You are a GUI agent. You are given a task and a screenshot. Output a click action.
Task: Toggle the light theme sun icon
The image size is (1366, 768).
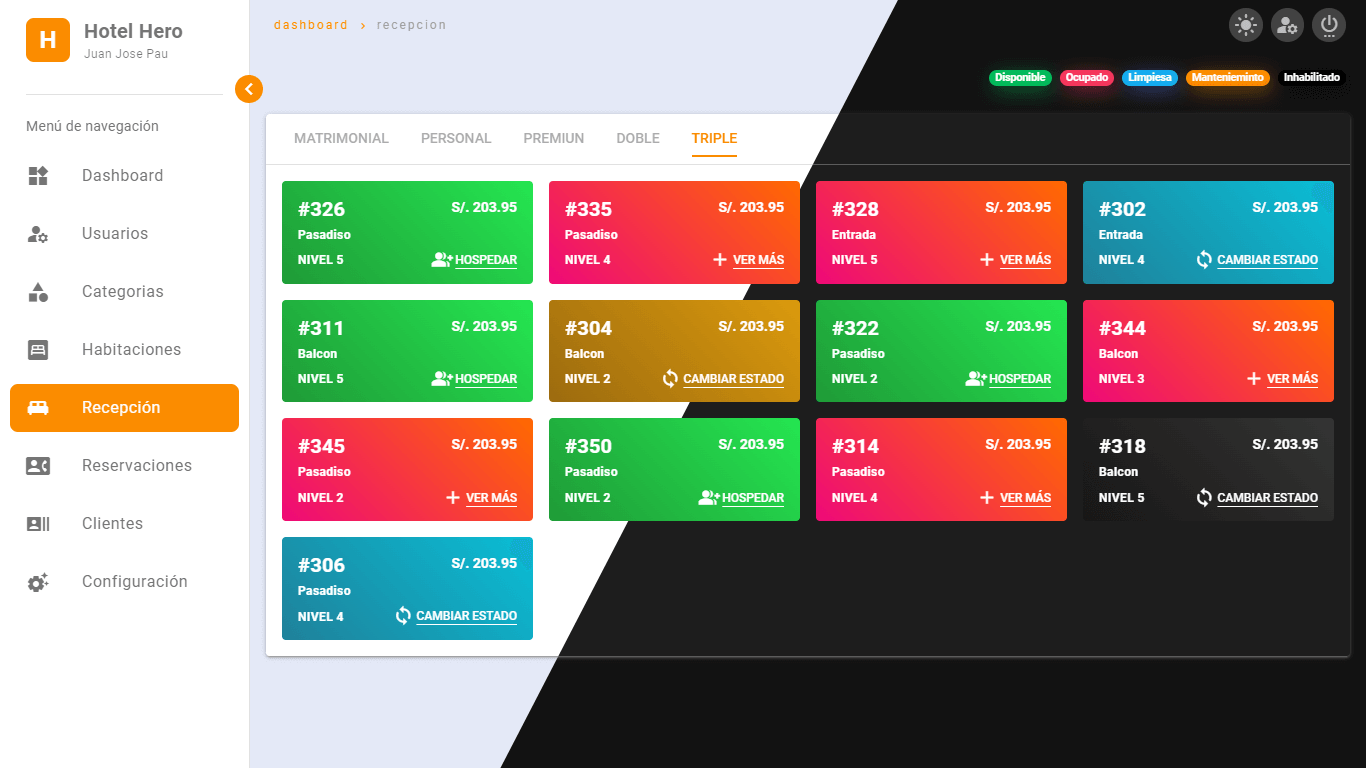coord(1245,26)
